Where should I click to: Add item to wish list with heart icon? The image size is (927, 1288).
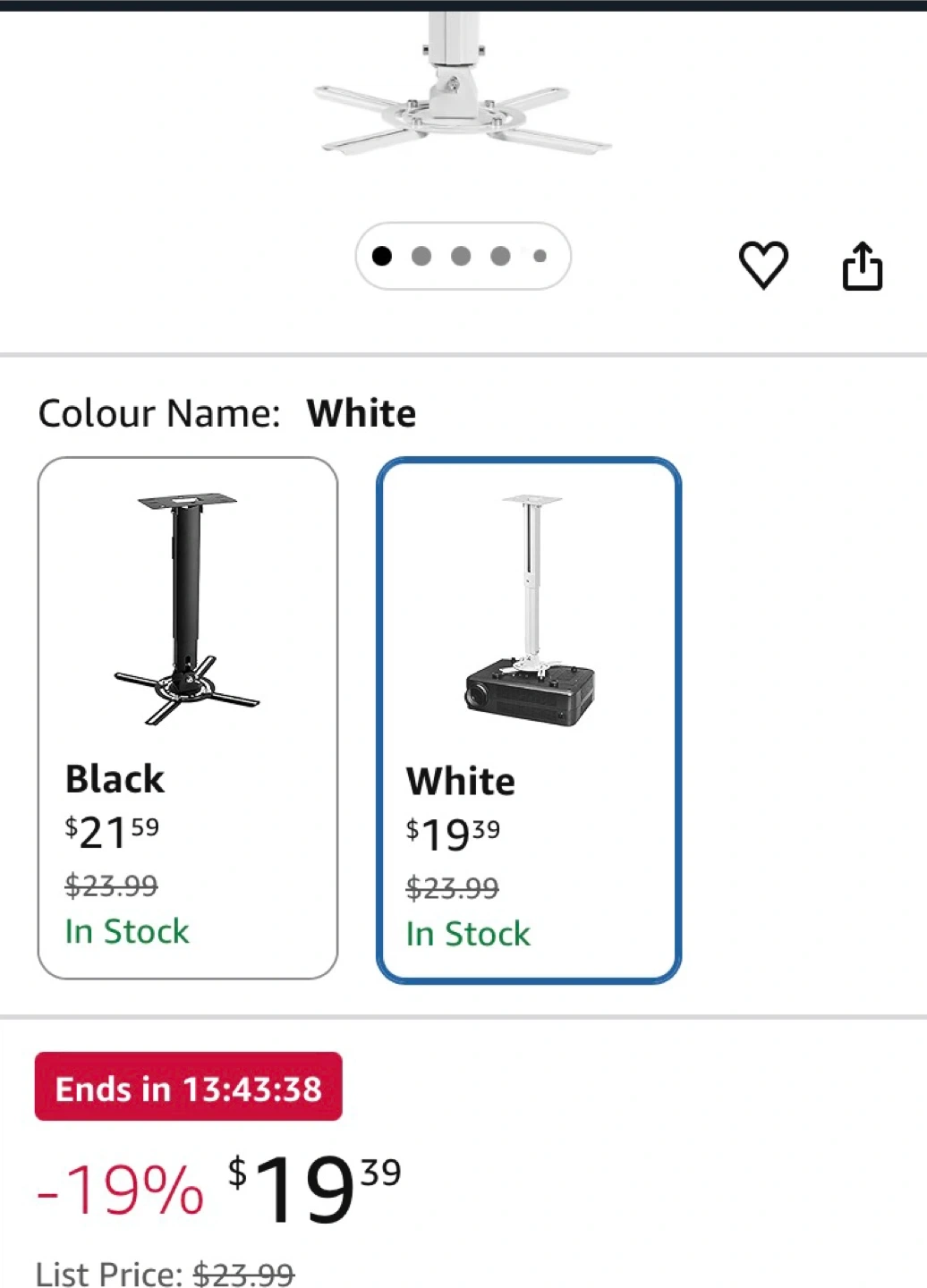click(x=763, y=265)
